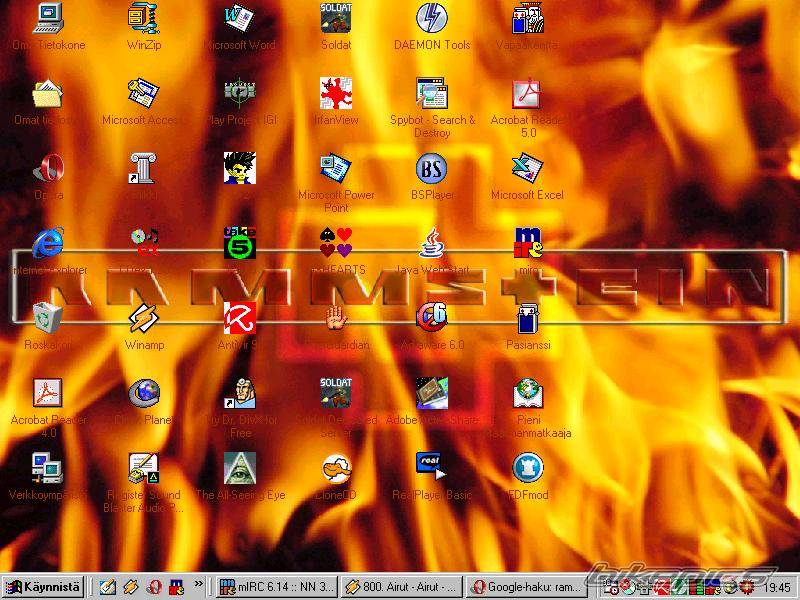Click the Dr. DivX for Free shortcut
Image resolution: width=800 pixels, height=600 pixels.
point(240,393)
